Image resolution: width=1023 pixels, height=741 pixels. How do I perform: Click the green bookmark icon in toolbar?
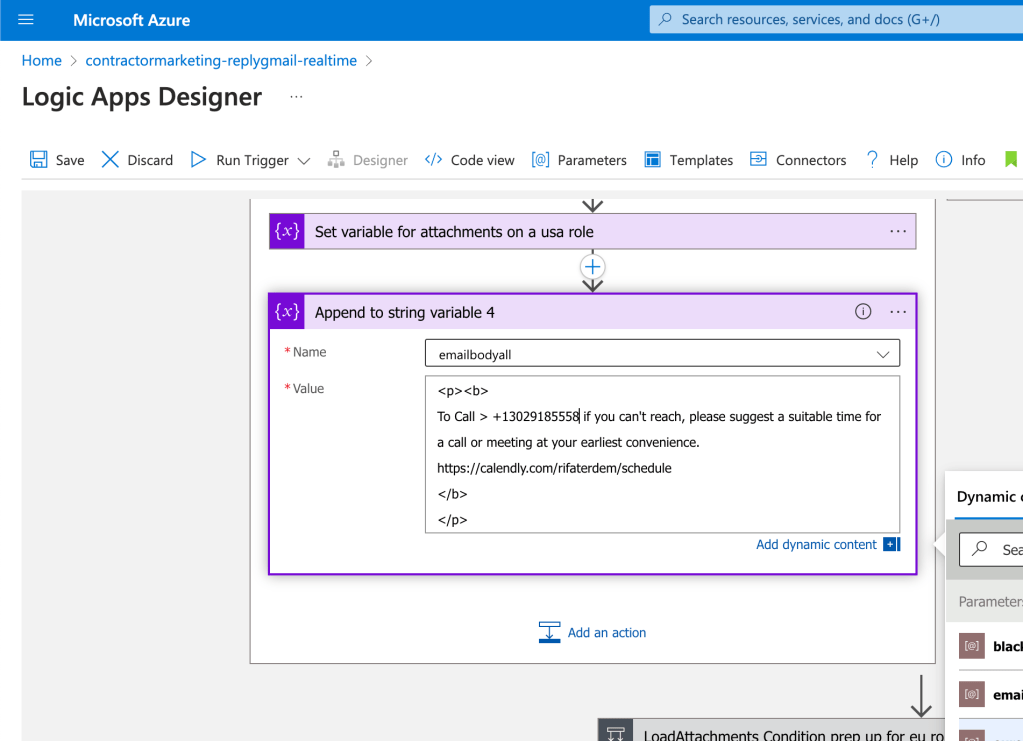1011,160
